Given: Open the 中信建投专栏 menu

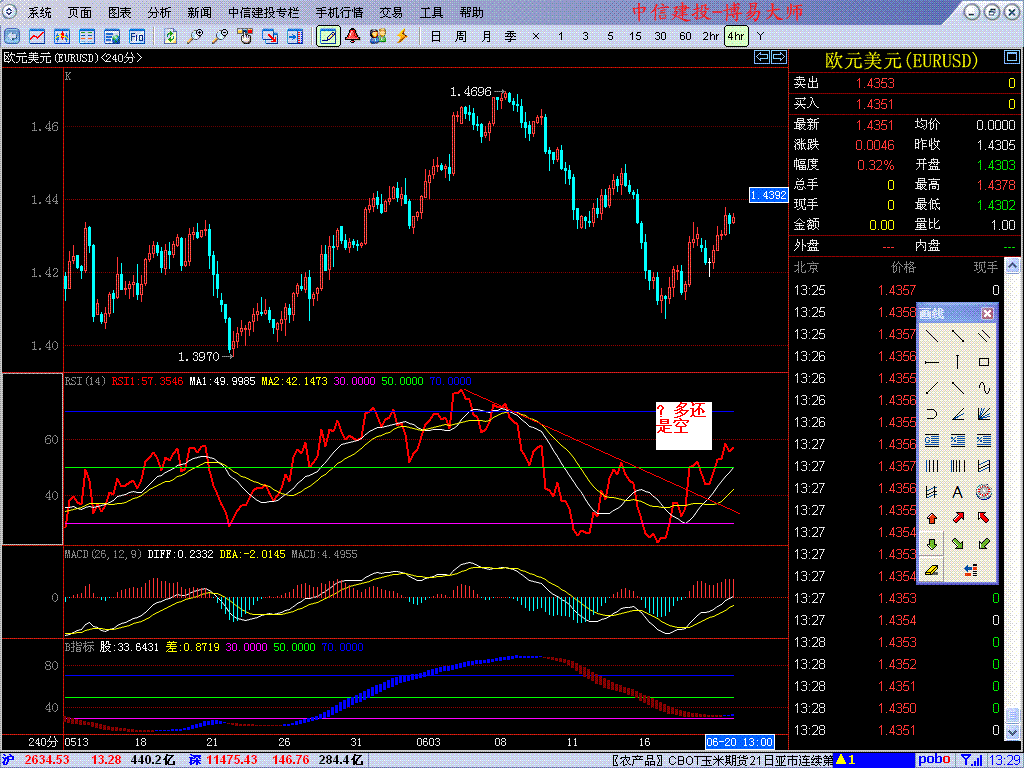Looking at the screenshot, I should (264, 13).
